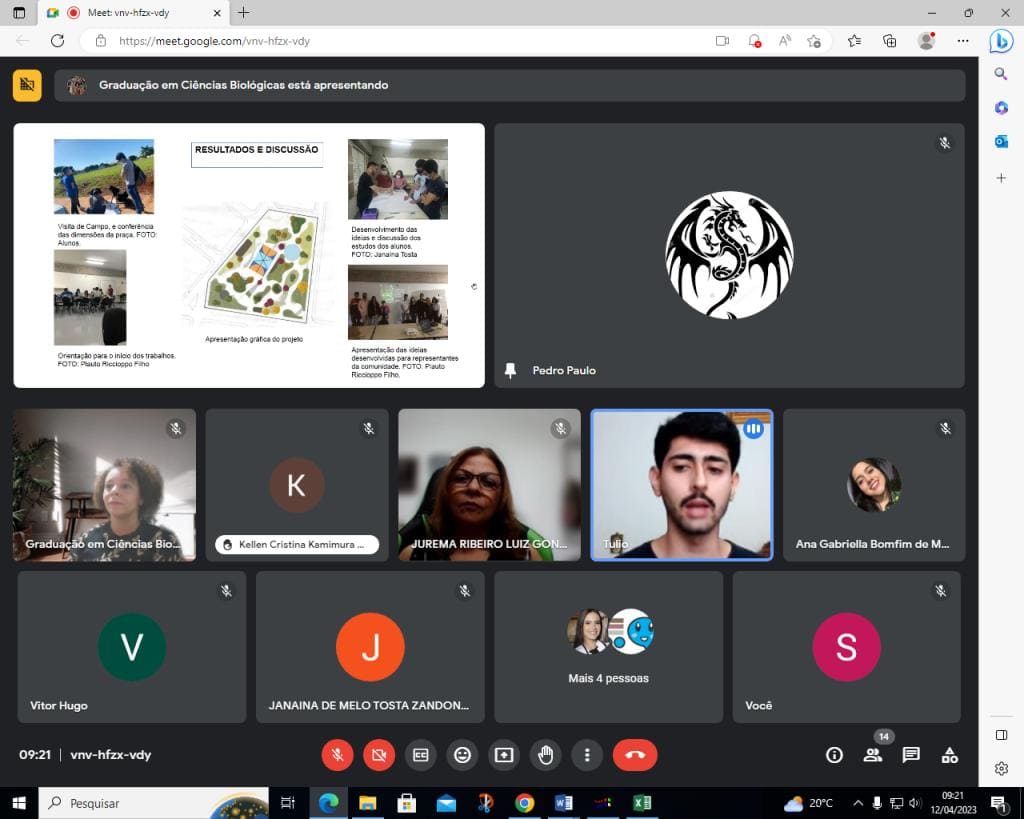Open camera permission icon in address bar
Screen dimensions: 1024x819
pos(722,40)
